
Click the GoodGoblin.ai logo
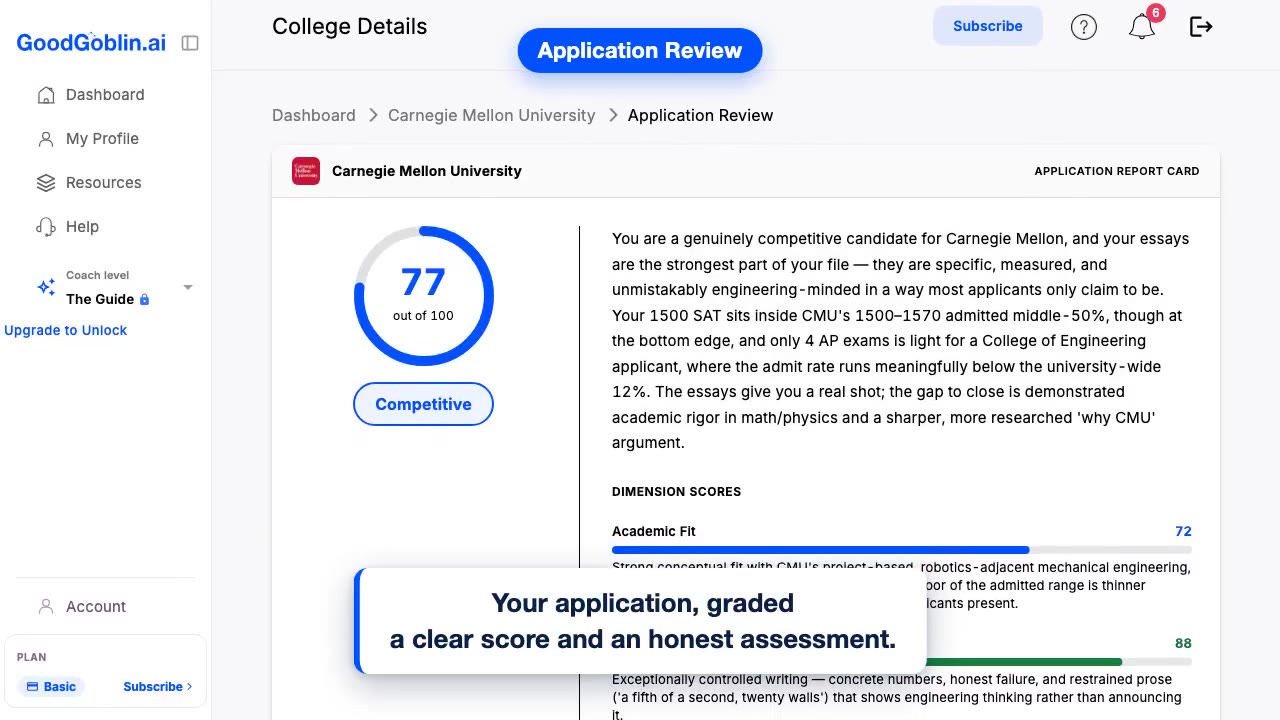(91, 42)
